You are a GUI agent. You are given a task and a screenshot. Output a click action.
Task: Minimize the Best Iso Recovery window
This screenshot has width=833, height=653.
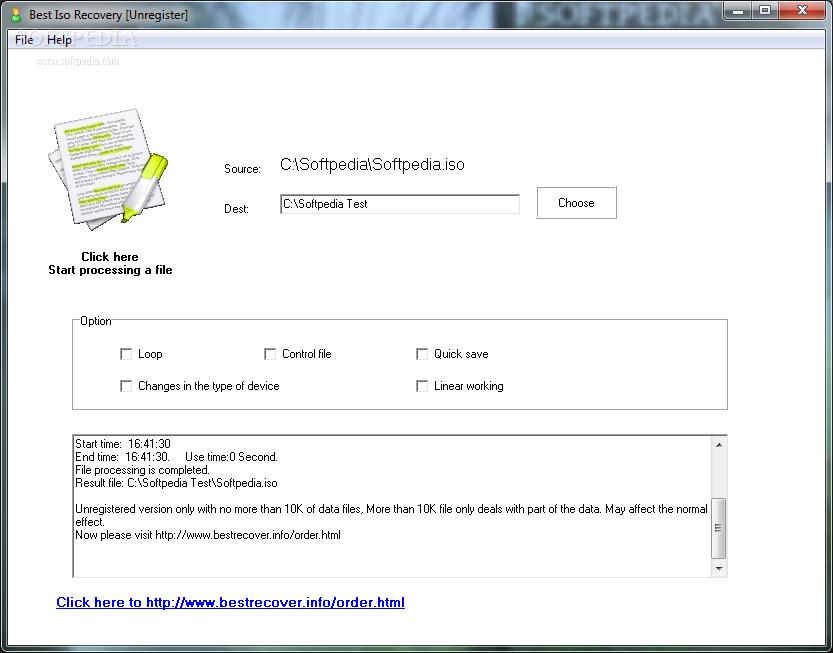(x=739, y=11)
